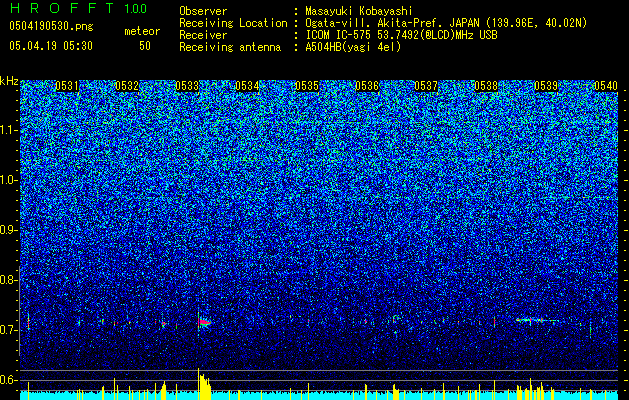Image resolution: width=629 pixels, height=400 pixels.
Task: Click the 0.8 kHz axis tick label
Action: coord(9,280)
